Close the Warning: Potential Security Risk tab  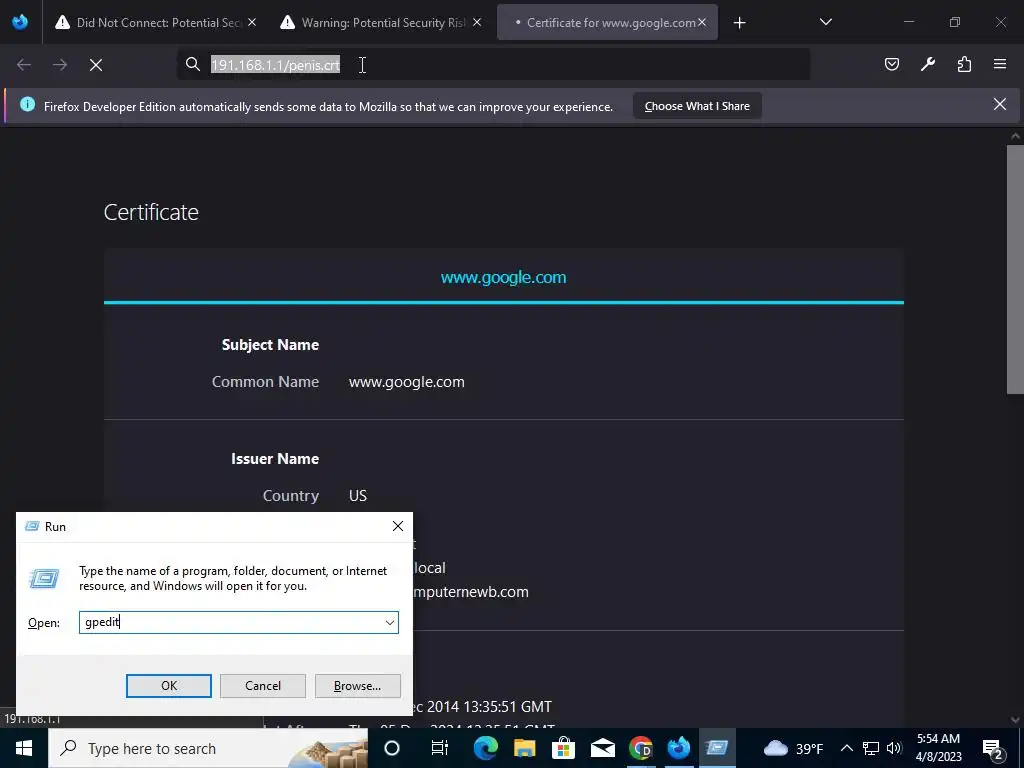(x=477, y=22)
